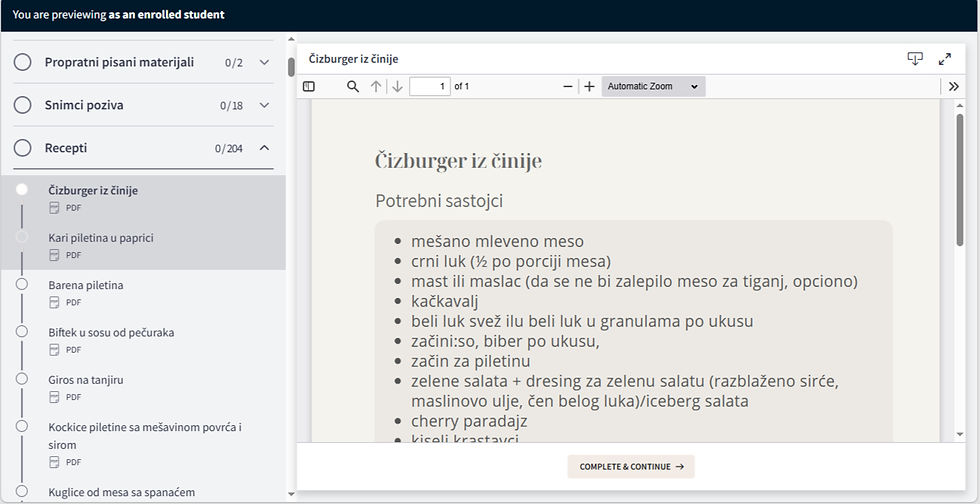Open the Automatic Zoom dropdown
This screenshot has width=980, height=504.
coord(653,86)
